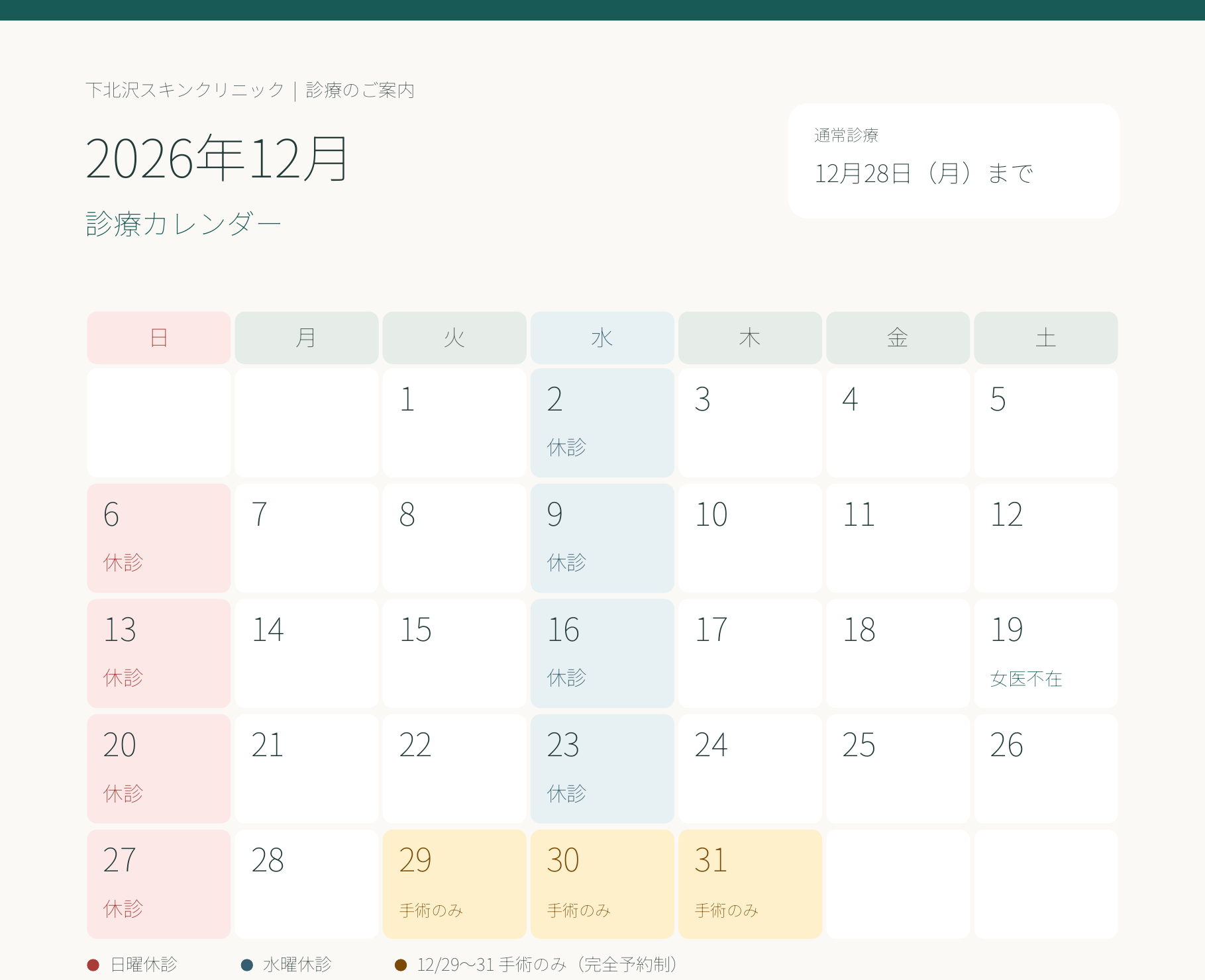This screenshot has height=980, width=1205.
Task: Select the date cell numbered 22
Action: click(454, 769)
